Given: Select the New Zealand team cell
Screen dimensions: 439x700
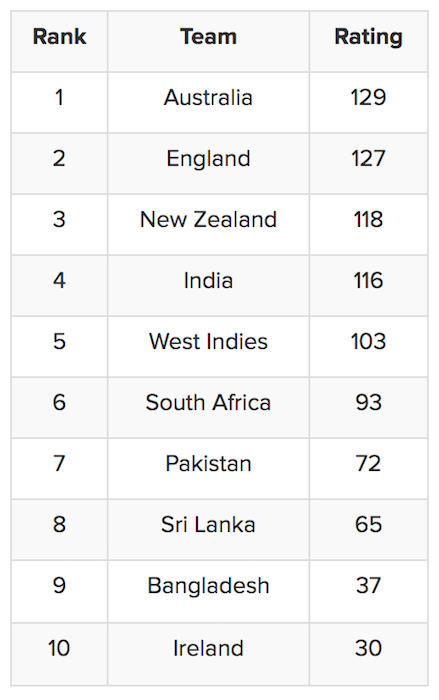Looking at the screenshot, I should [209, 225].
